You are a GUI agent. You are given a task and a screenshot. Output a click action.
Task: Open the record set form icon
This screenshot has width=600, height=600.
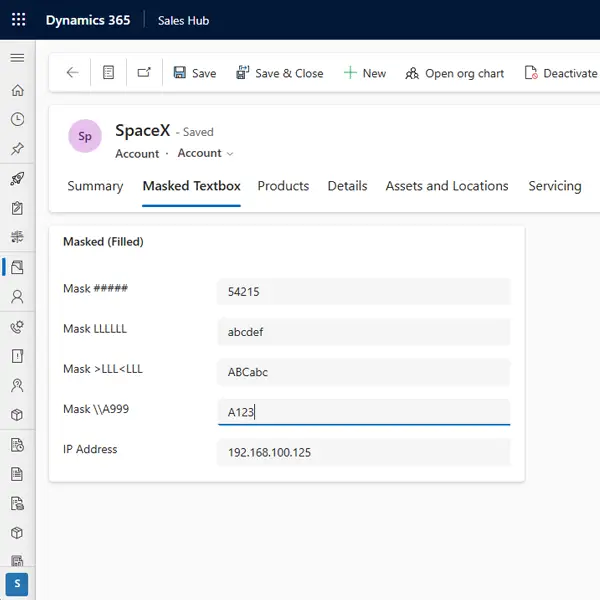pyautogui.click(x=108, y=72)
